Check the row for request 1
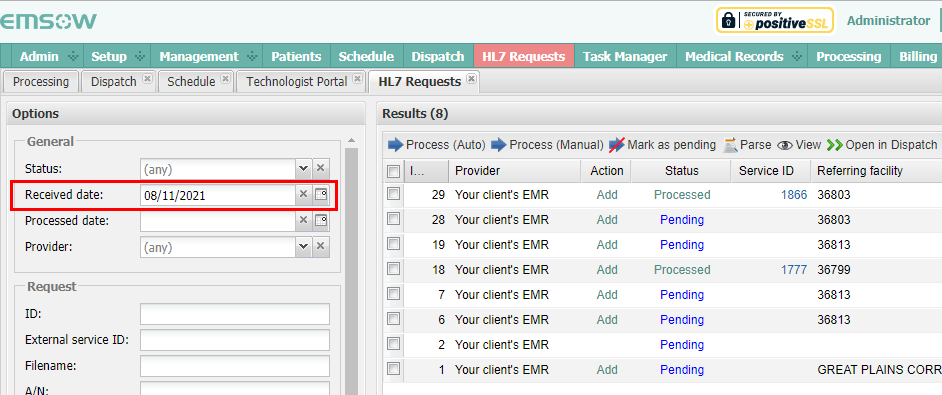Viewport: 942px width, 395px height. (x=394, y=369)
